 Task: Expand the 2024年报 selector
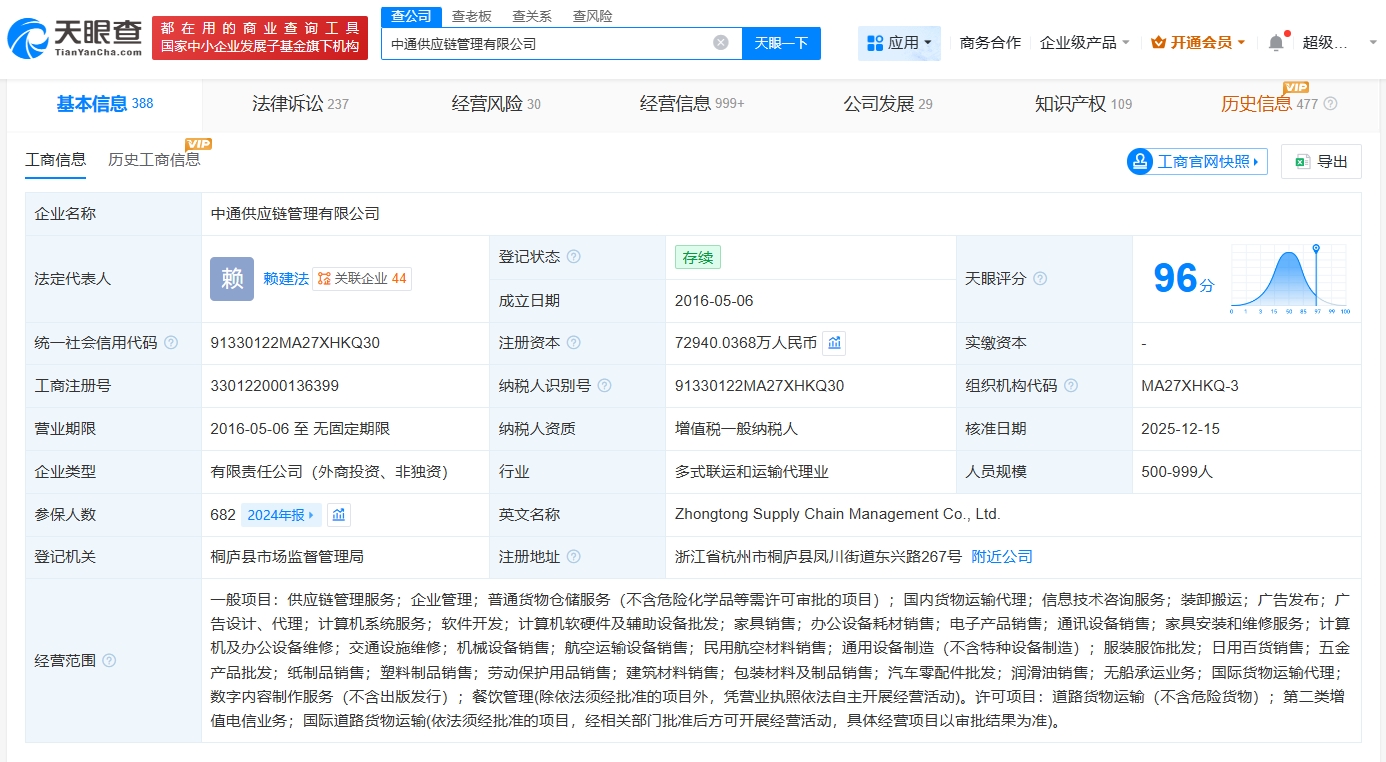(x=281, y=515)
